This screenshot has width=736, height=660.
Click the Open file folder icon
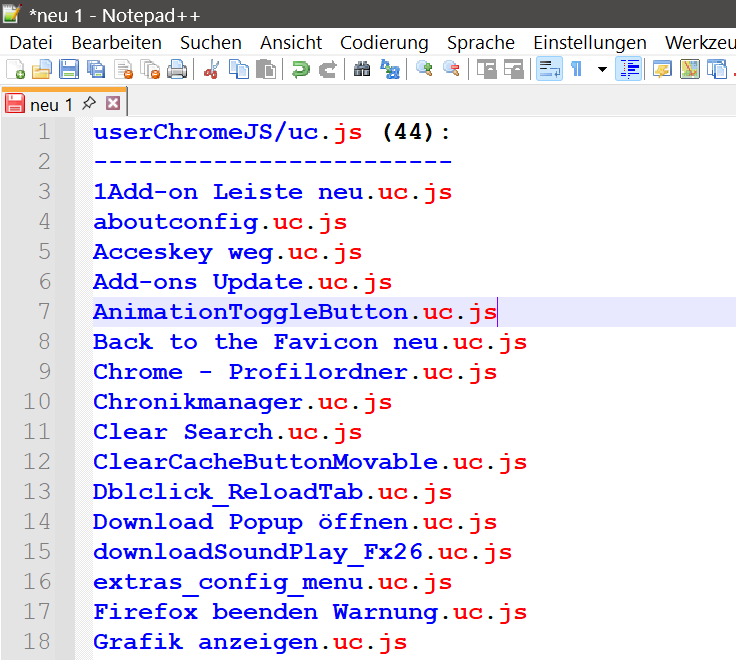42,69
